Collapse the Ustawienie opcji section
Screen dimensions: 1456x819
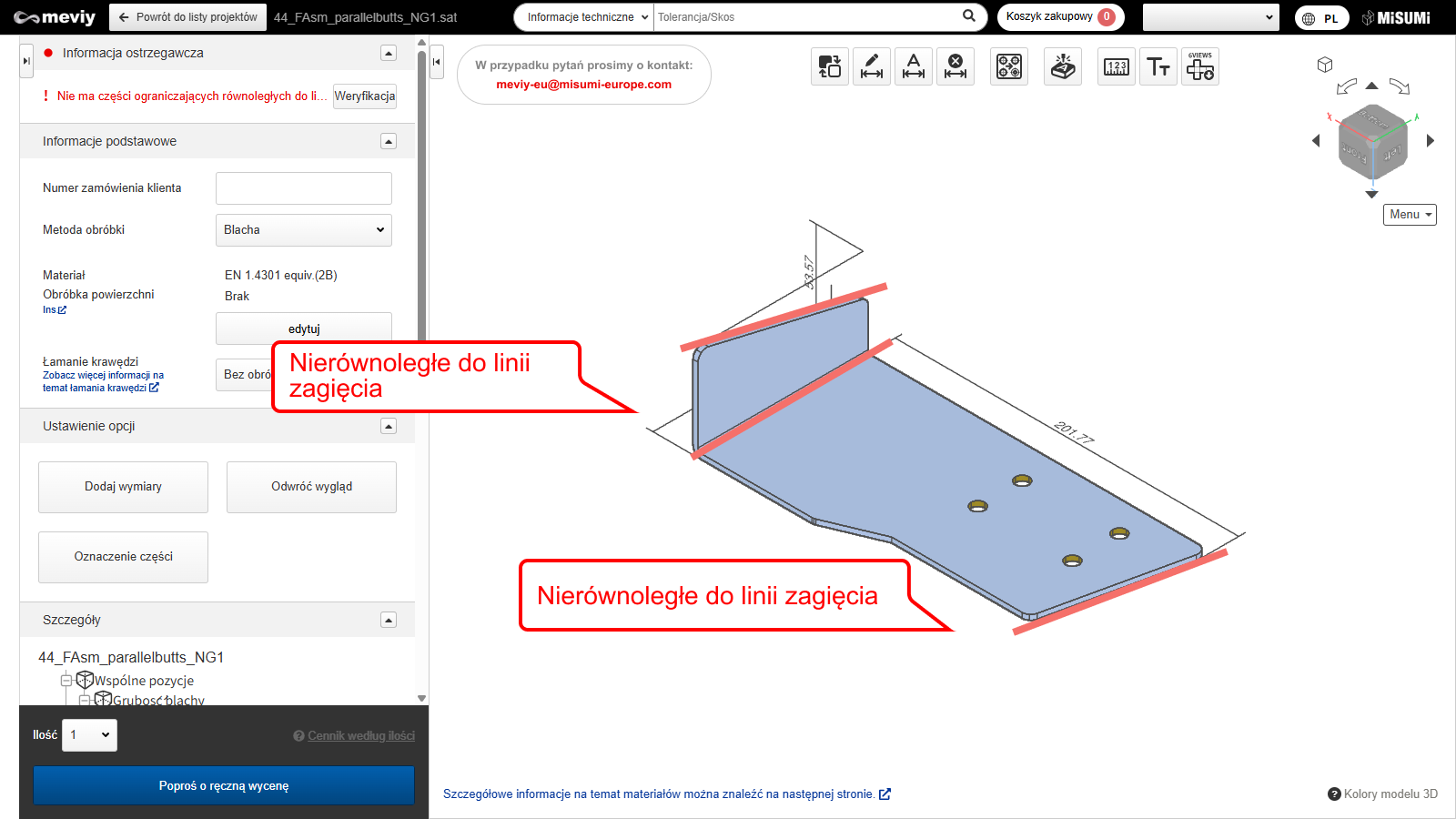click(389, 426)
